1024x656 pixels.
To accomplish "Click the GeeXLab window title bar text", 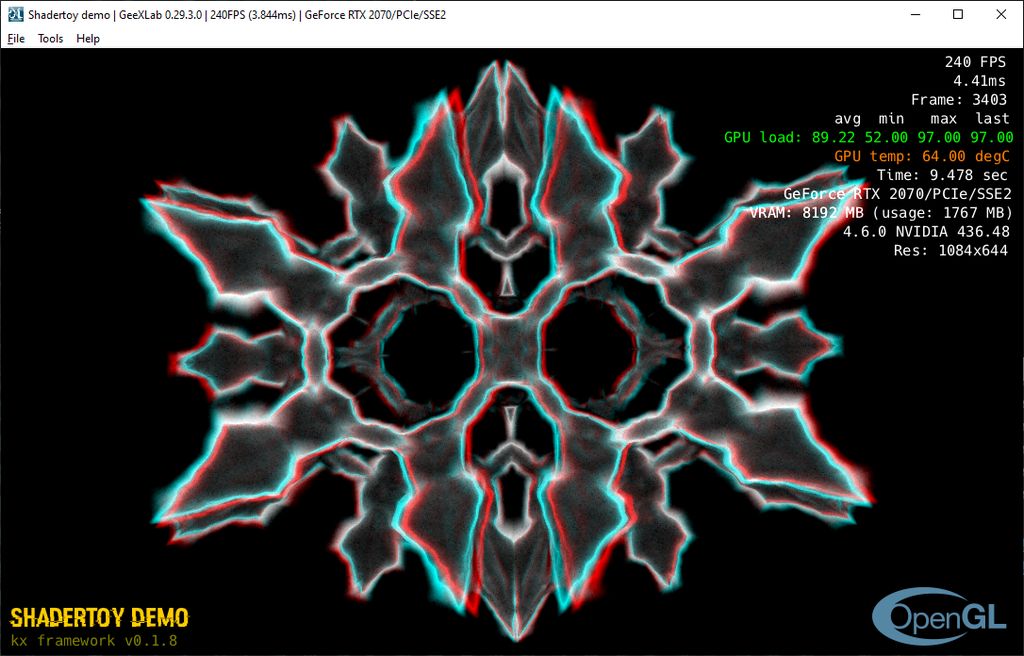I will 237,14.
